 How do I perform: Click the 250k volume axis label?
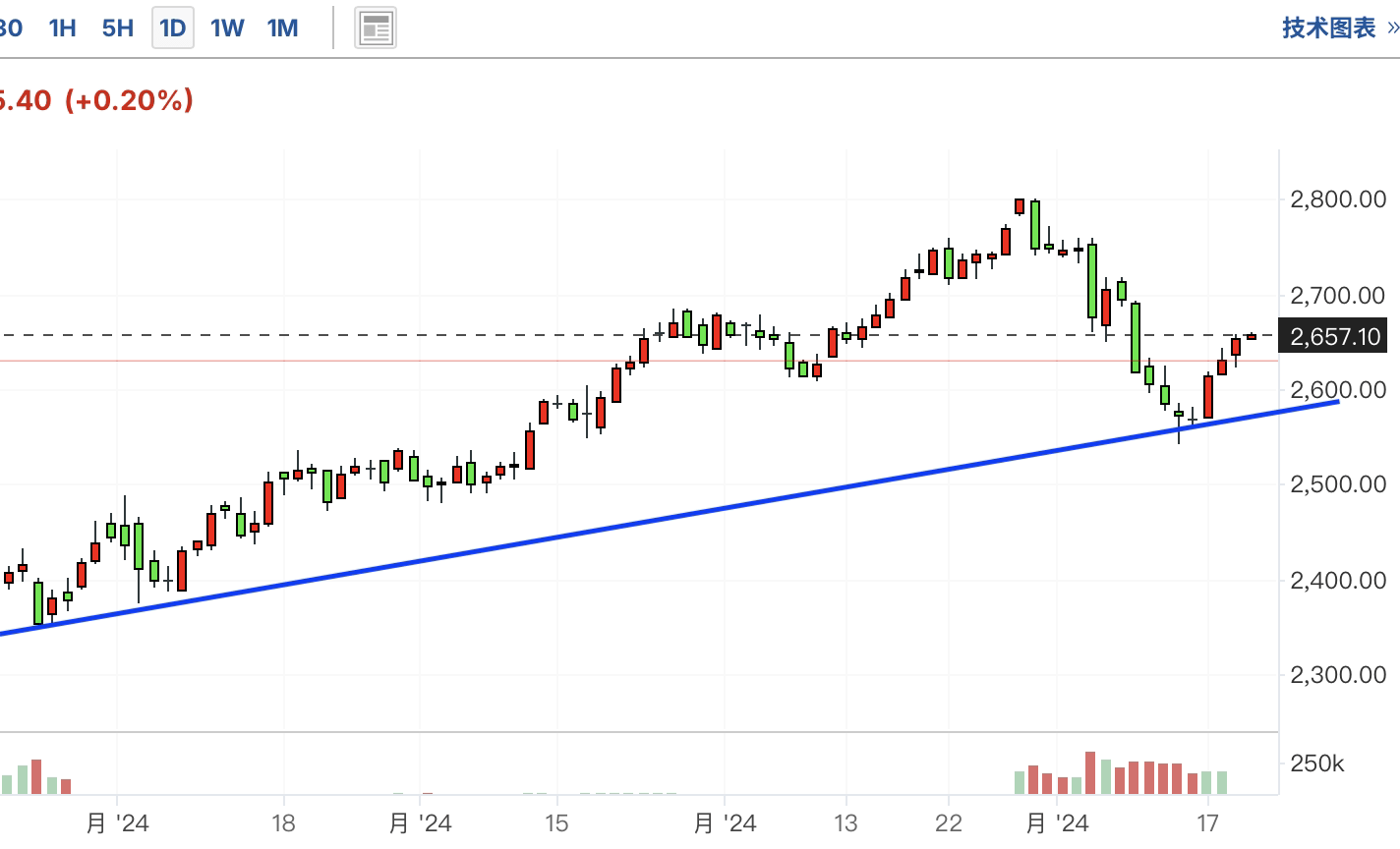point(1316,764)
